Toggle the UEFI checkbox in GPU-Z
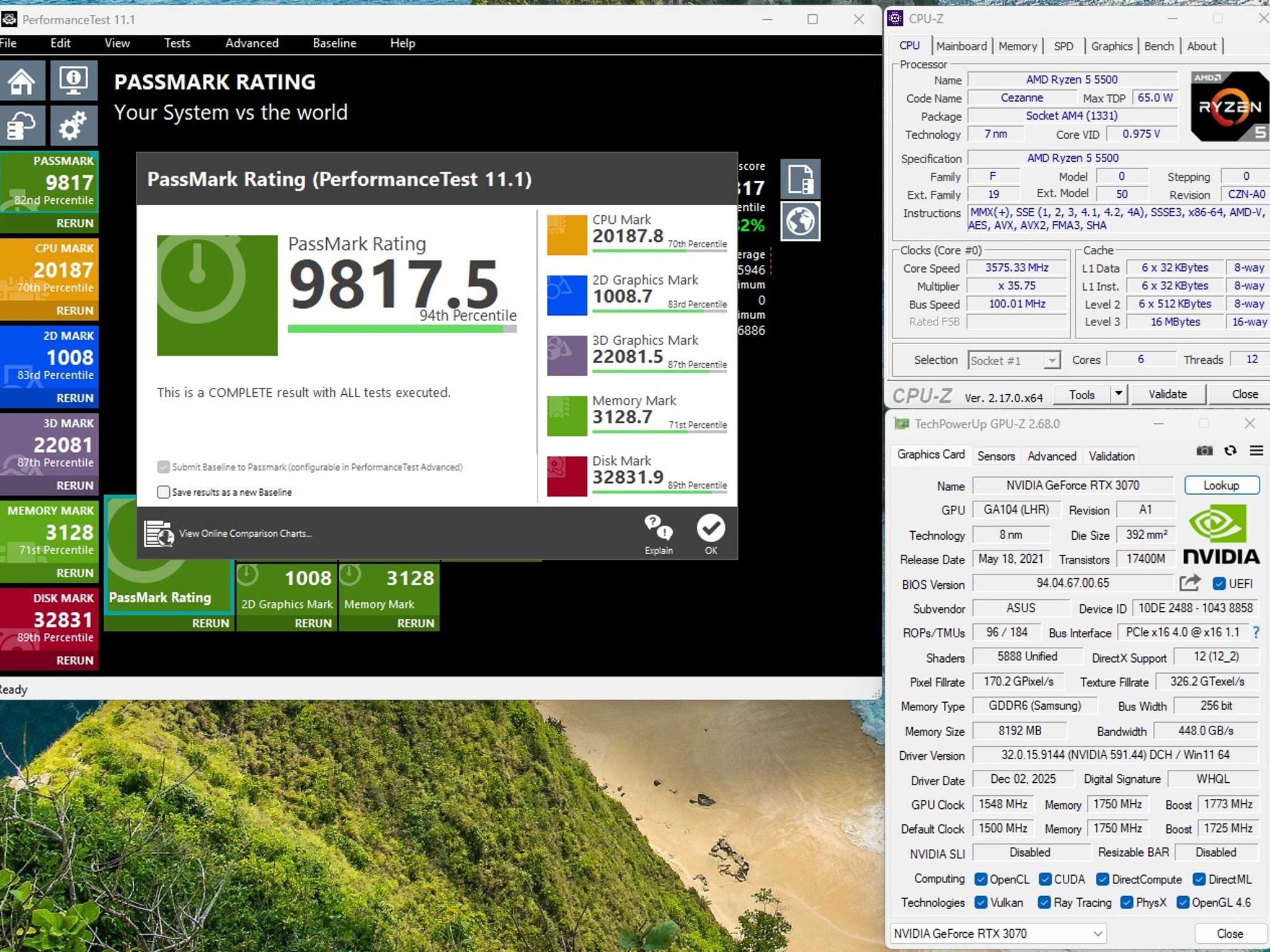Viewport: 1270px width, 952px height. click(x=1219, y=584)
